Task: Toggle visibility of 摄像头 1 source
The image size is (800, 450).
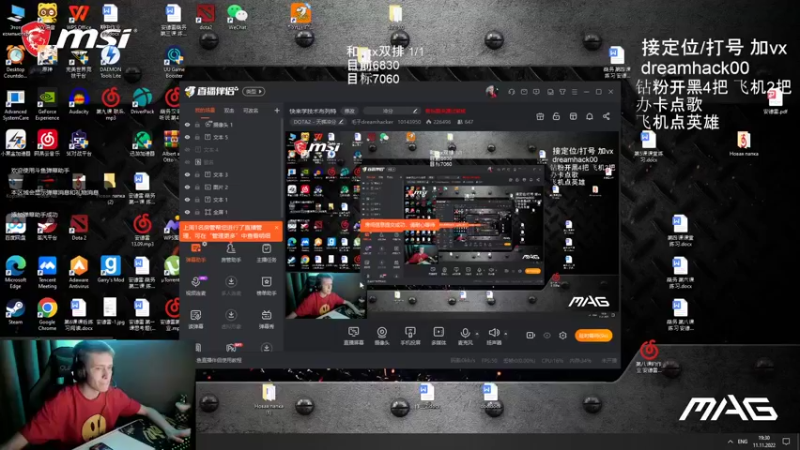Action: 187,124
